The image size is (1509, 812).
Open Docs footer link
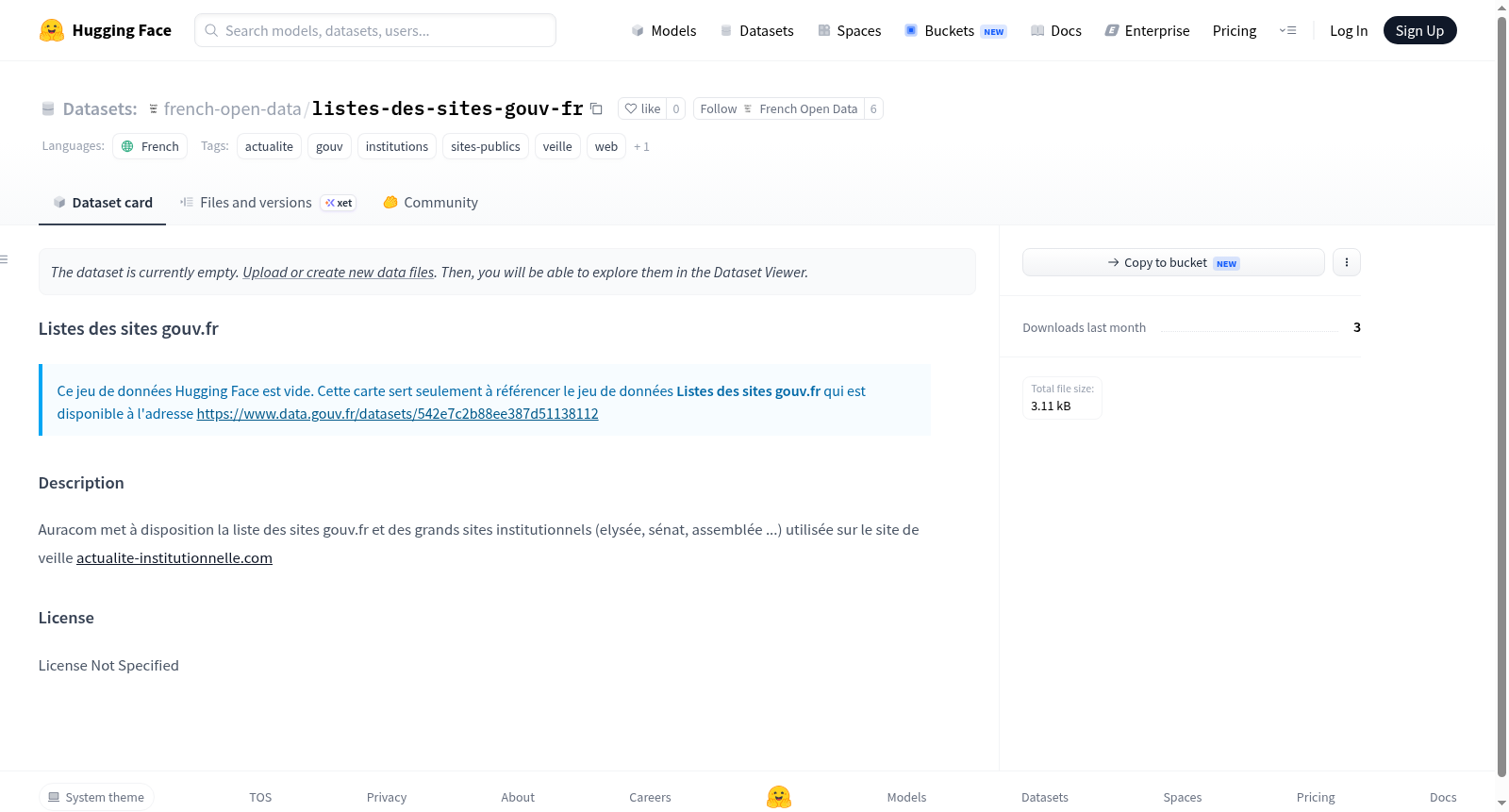1443,797
